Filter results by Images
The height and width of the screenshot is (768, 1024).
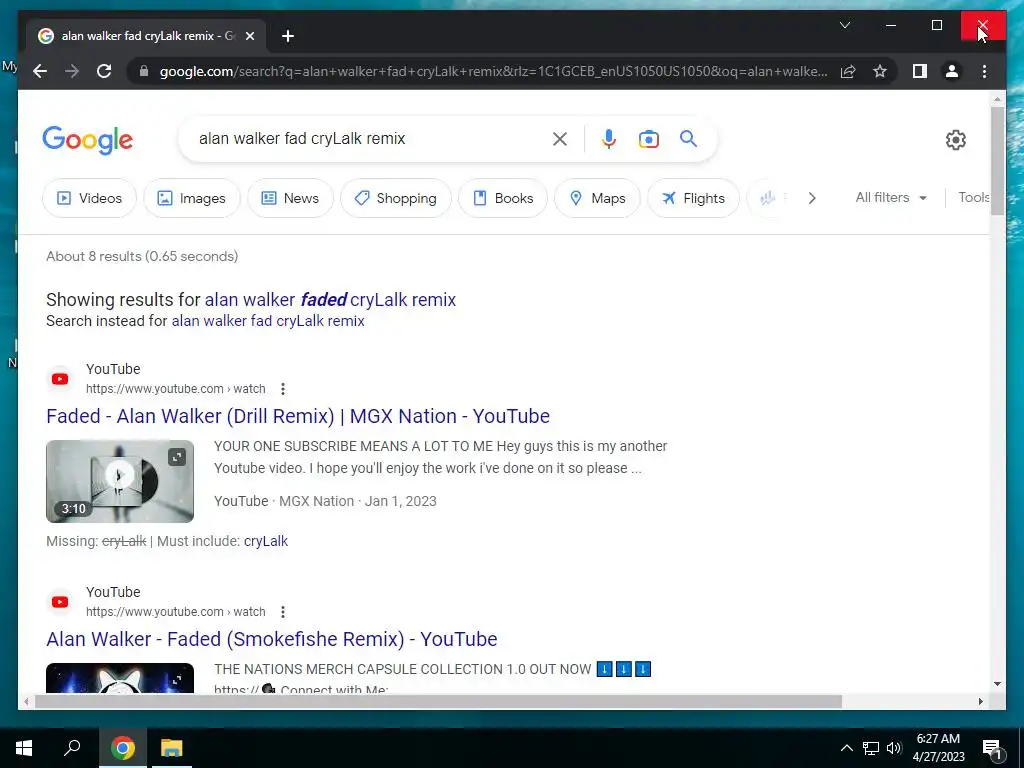tap(192, 198)
